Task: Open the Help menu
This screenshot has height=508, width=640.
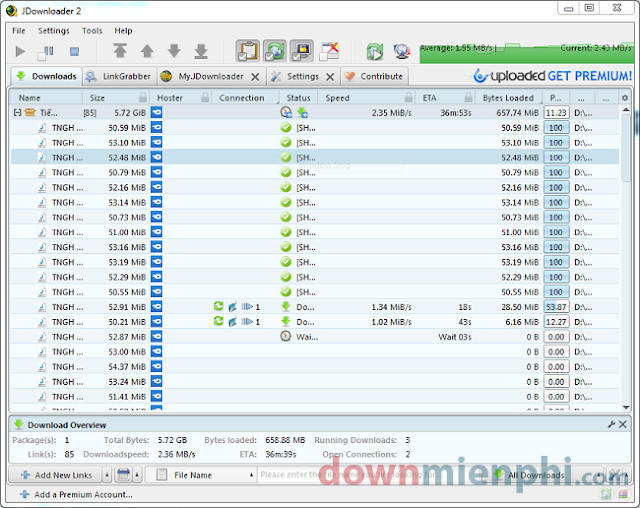Action: point(123,31)
